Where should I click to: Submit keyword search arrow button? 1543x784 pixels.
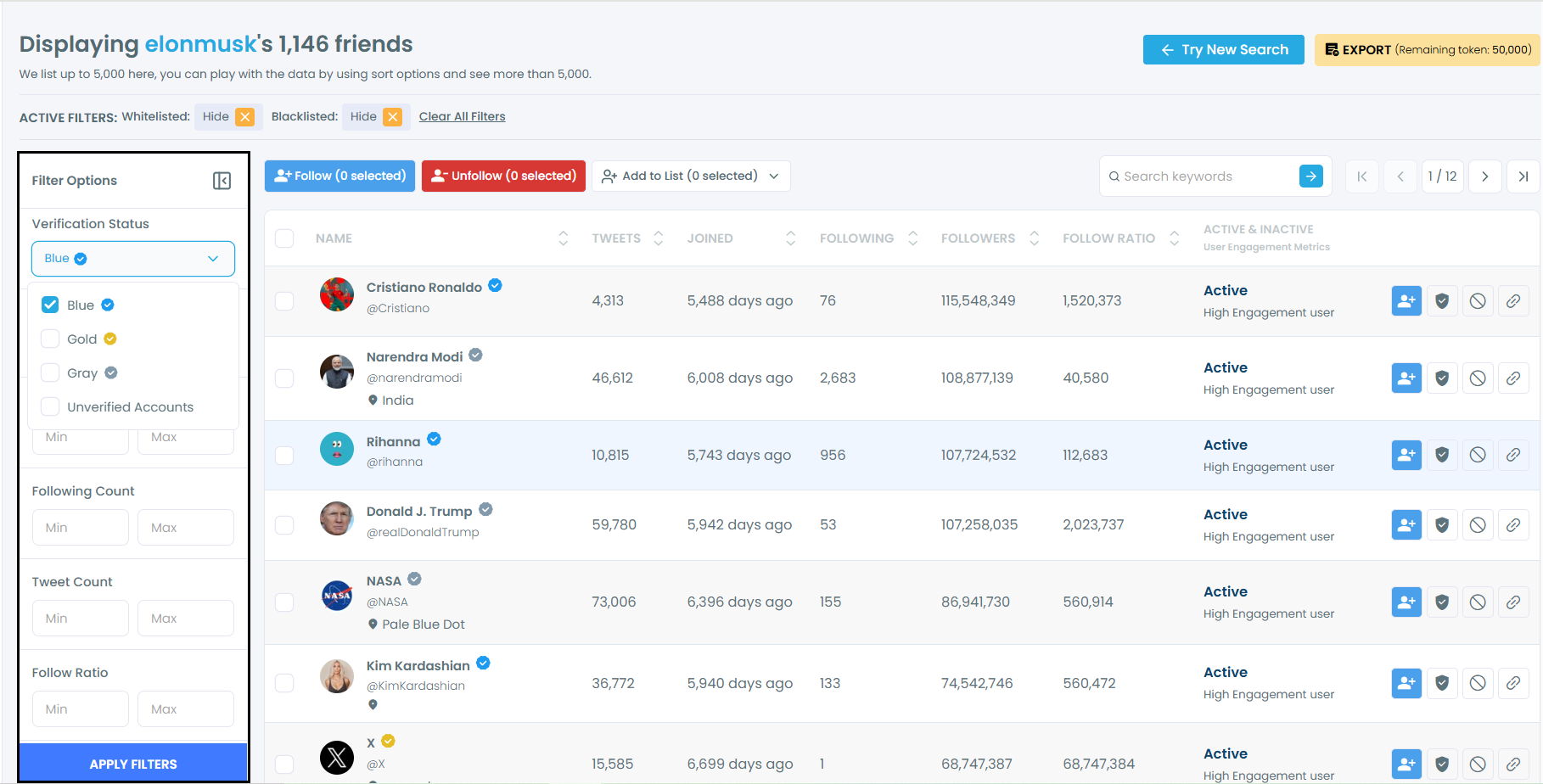(1311, 176)
